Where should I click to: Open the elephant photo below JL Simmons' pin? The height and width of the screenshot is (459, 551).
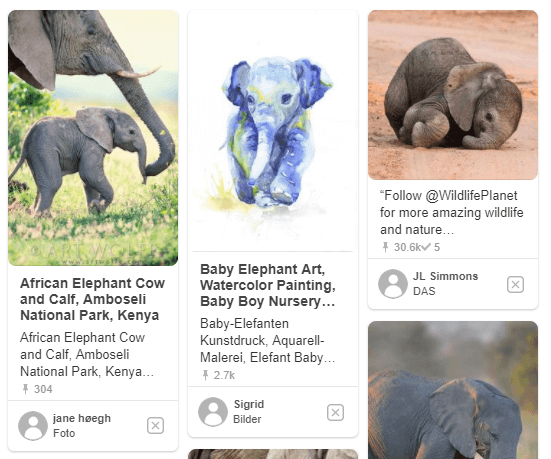453,390
